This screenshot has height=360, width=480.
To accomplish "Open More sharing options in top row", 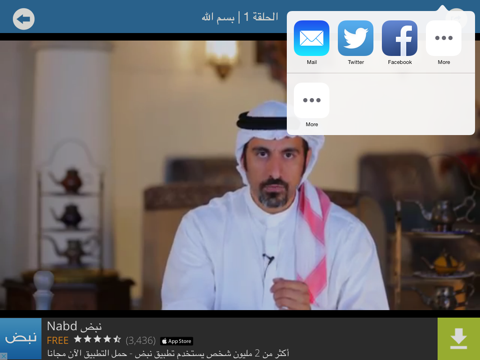I will [x=444, y=38].
